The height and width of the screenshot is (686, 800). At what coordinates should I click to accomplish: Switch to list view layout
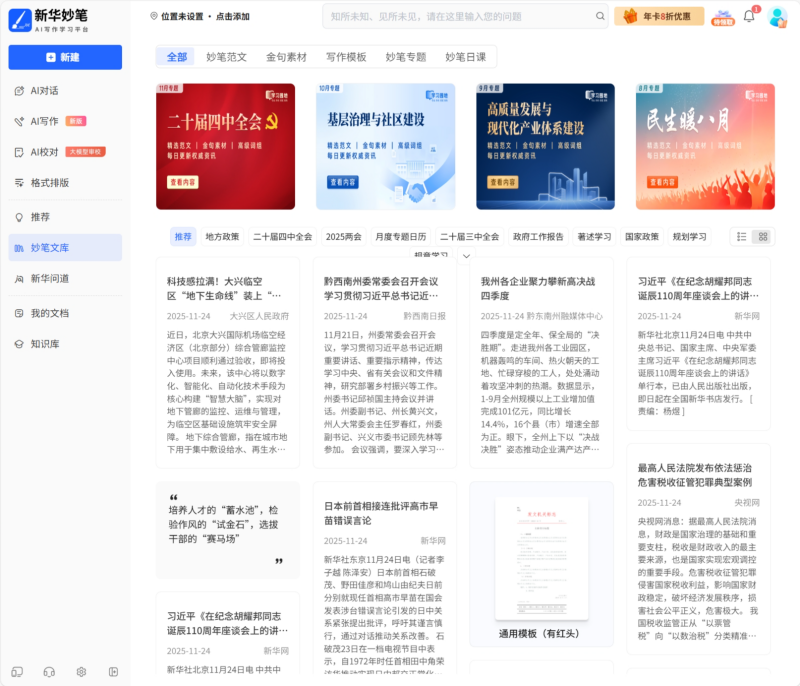(x=742, y=237)
